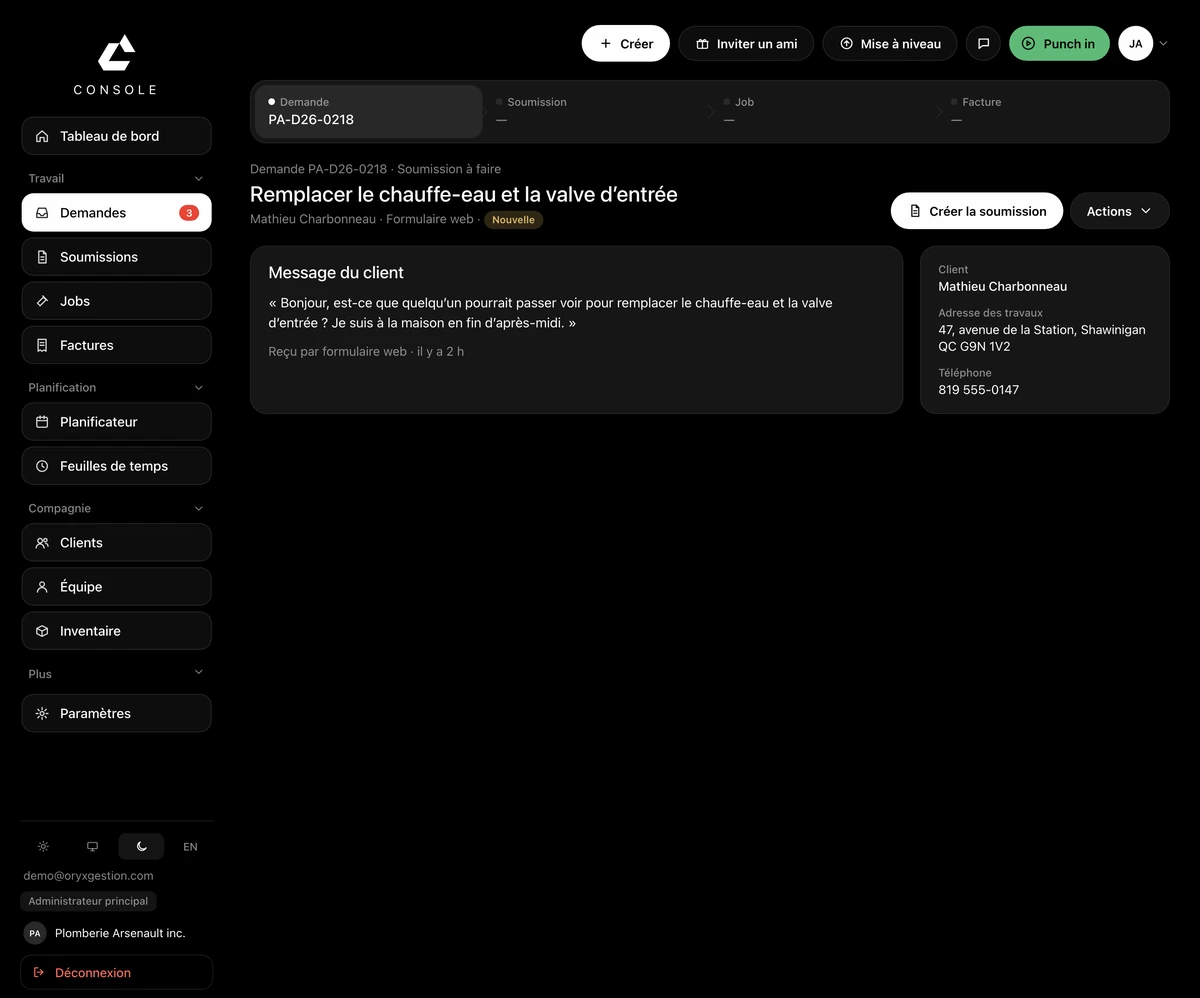Screen dimensions: 1200x998
Task: Open the Factures page
Action: click(116, 345)
